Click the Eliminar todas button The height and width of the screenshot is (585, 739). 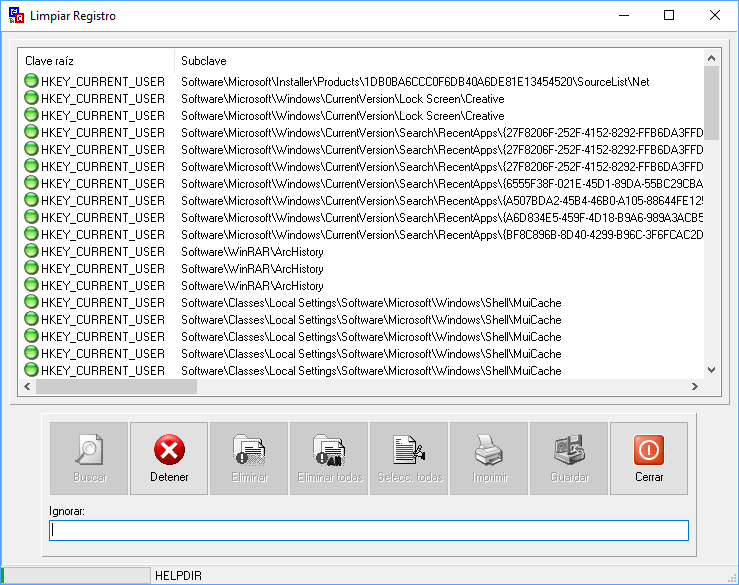click(329, 458)
